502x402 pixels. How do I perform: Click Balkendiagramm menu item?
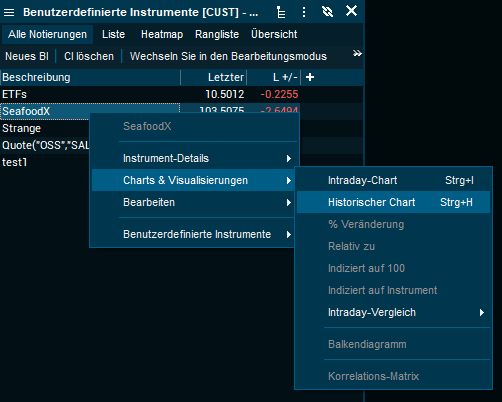[x=393, y=344]
